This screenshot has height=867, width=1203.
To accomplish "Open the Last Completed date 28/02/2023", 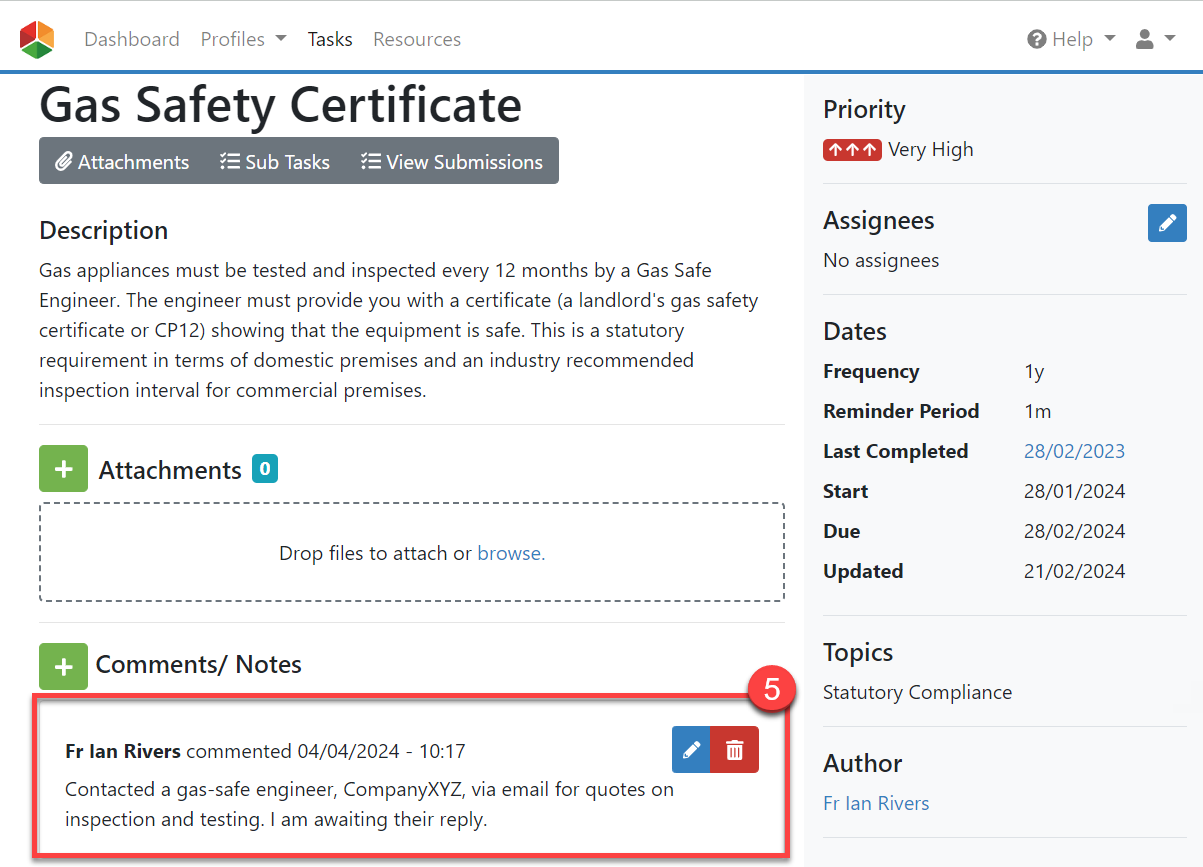I will click(x=1074, y=451).
